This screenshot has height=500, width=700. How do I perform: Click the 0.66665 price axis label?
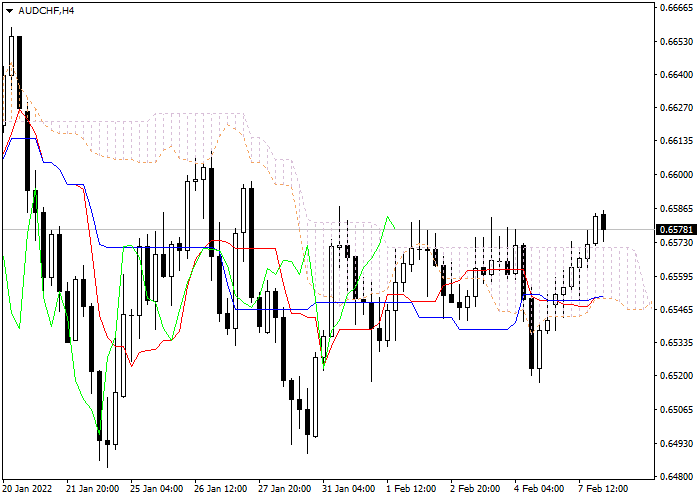click(x=676, y=8)
